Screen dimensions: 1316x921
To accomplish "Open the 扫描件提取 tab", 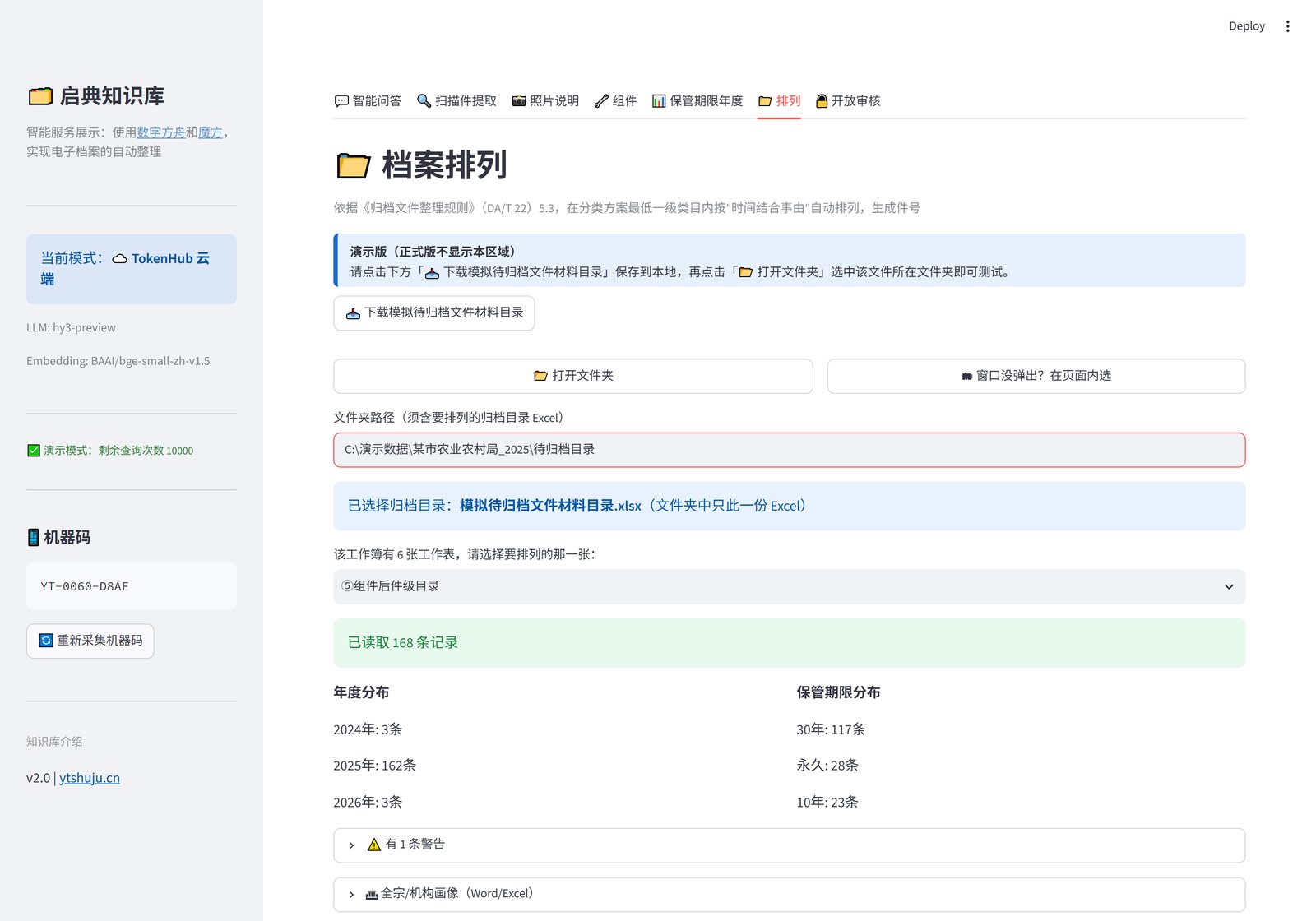I will (x=456, y=101).
